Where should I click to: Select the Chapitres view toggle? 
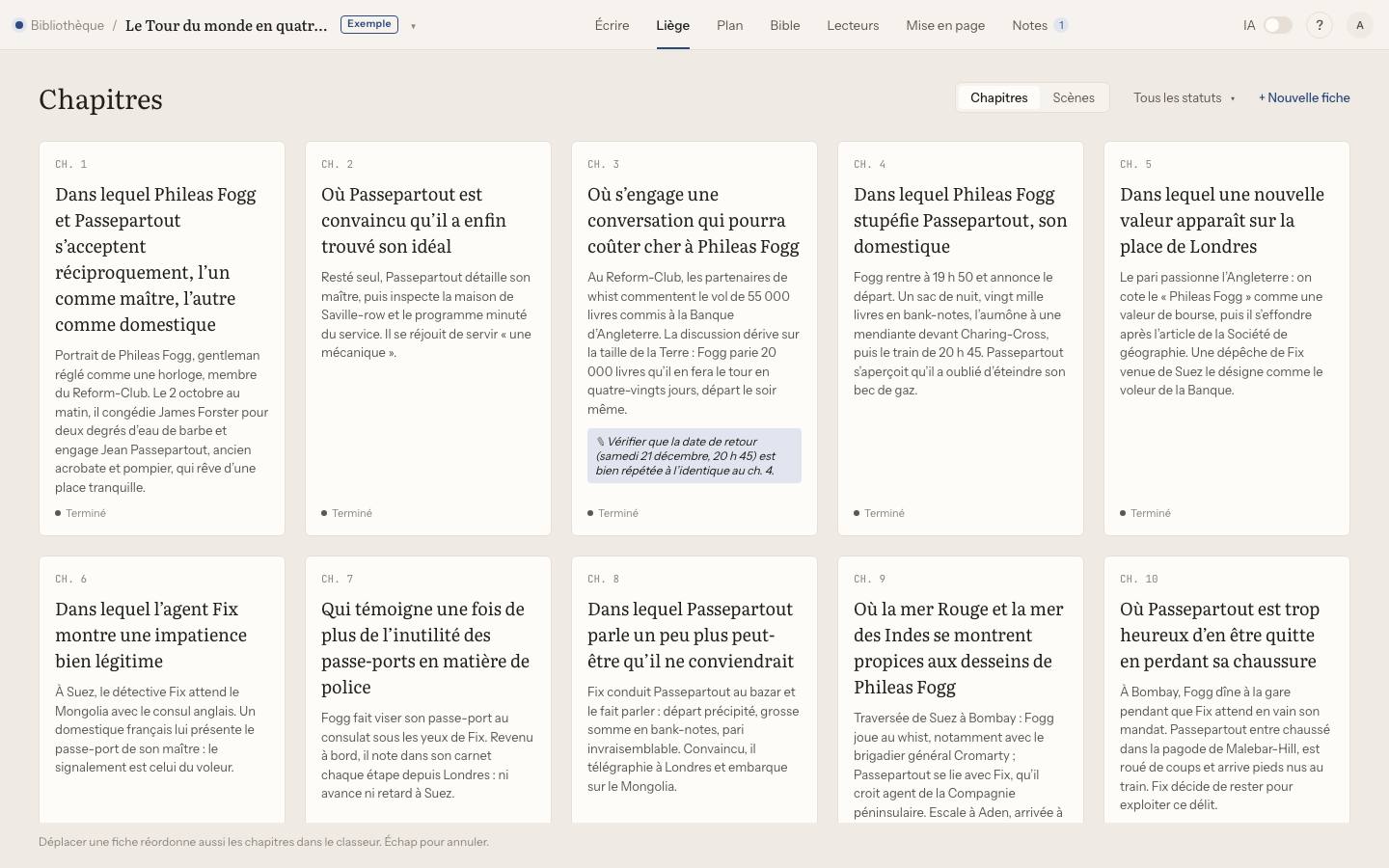(x=999, y=97)
